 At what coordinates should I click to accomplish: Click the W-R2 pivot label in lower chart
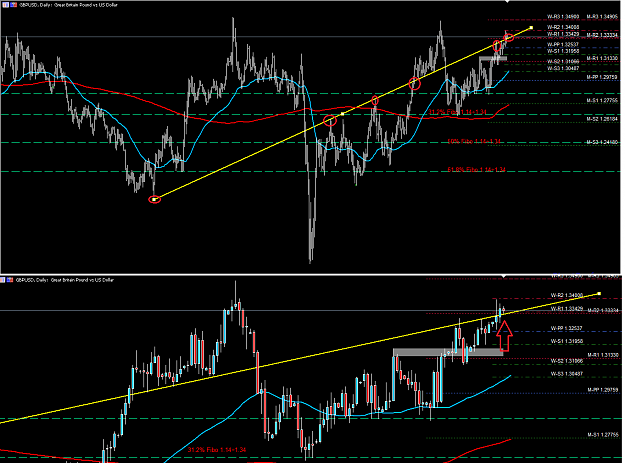coord(566,295)
